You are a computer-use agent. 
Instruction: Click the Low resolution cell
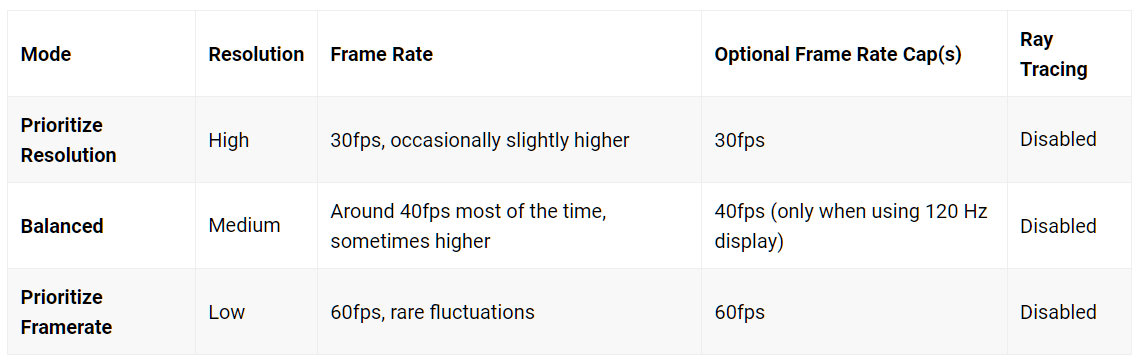(x=227, y=313)
